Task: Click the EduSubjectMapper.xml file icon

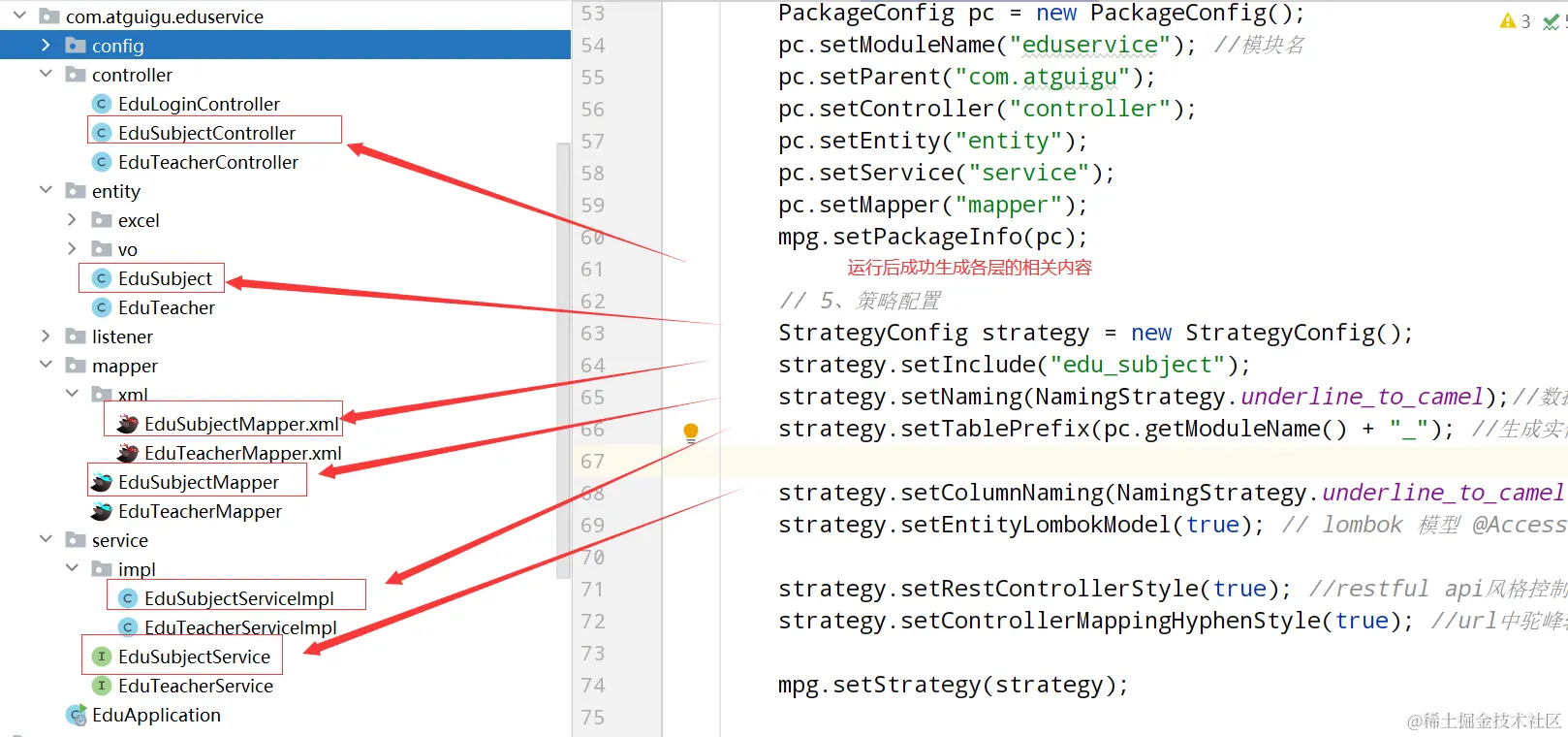Action: pos(127,424)
